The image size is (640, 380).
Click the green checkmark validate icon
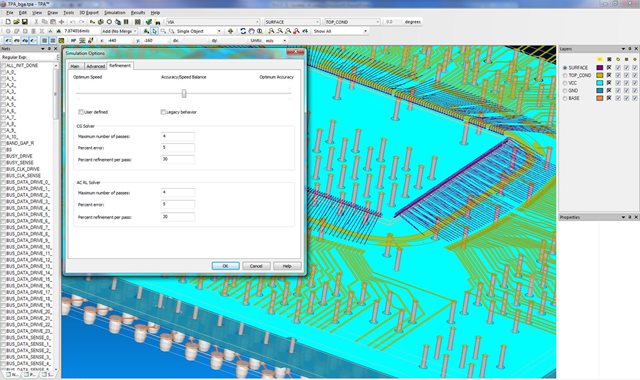pyautogui.click(x=149, y=22)
